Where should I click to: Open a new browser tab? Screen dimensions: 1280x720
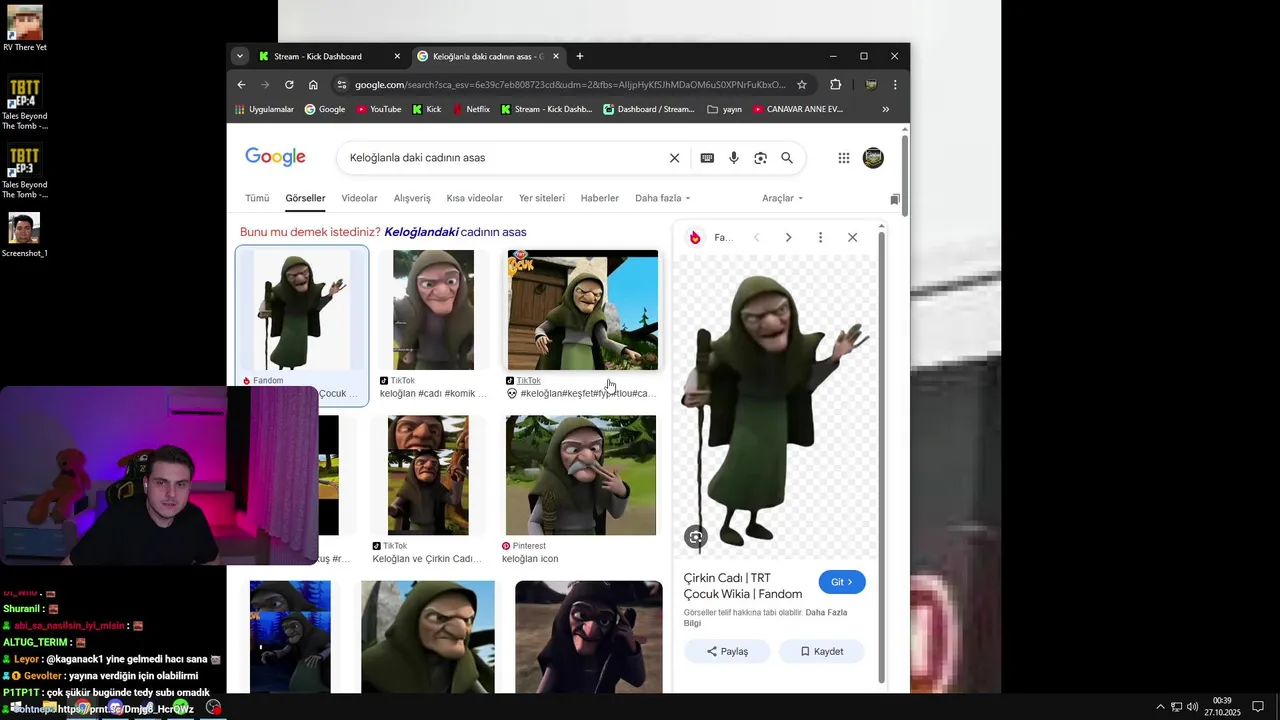click(580, 56)
